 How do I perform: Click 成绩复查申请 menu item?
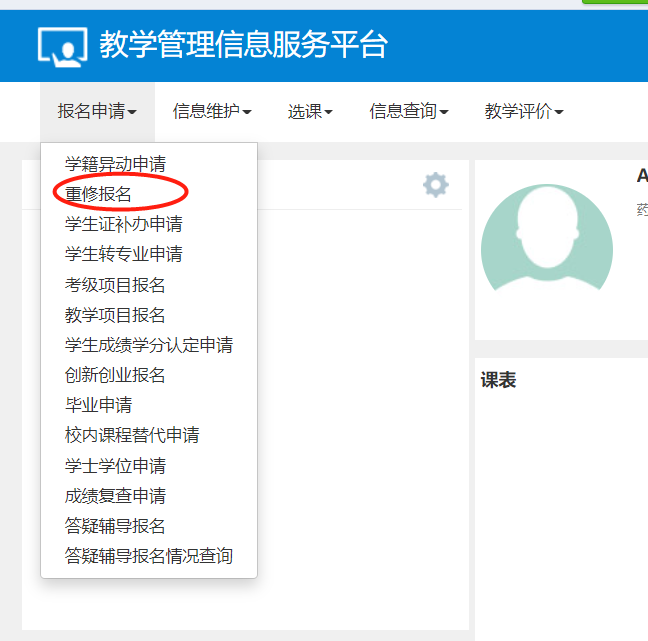[x=115, y=496]
